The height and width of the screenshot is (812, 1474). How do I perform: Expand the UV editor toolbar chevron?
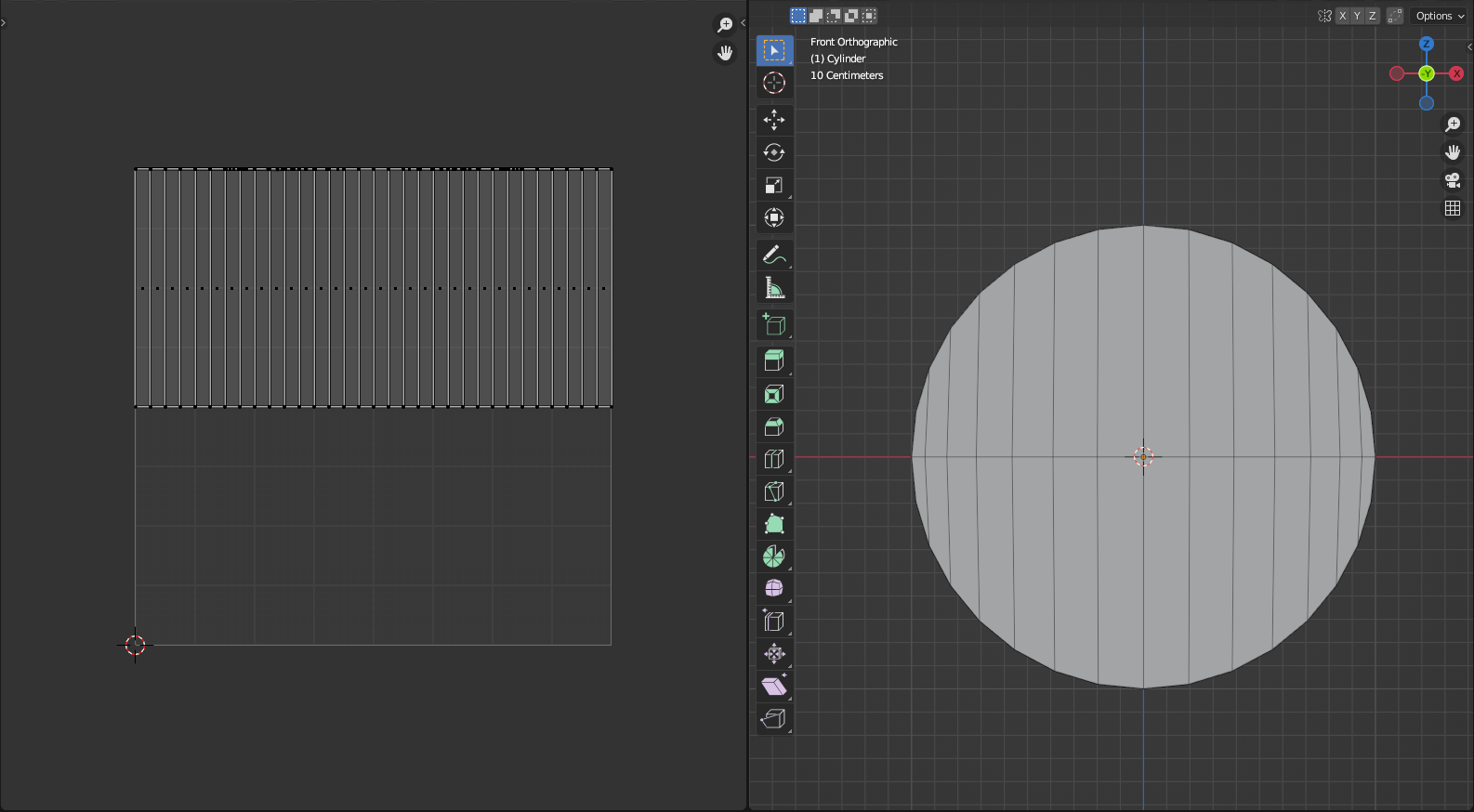(4, 22)
